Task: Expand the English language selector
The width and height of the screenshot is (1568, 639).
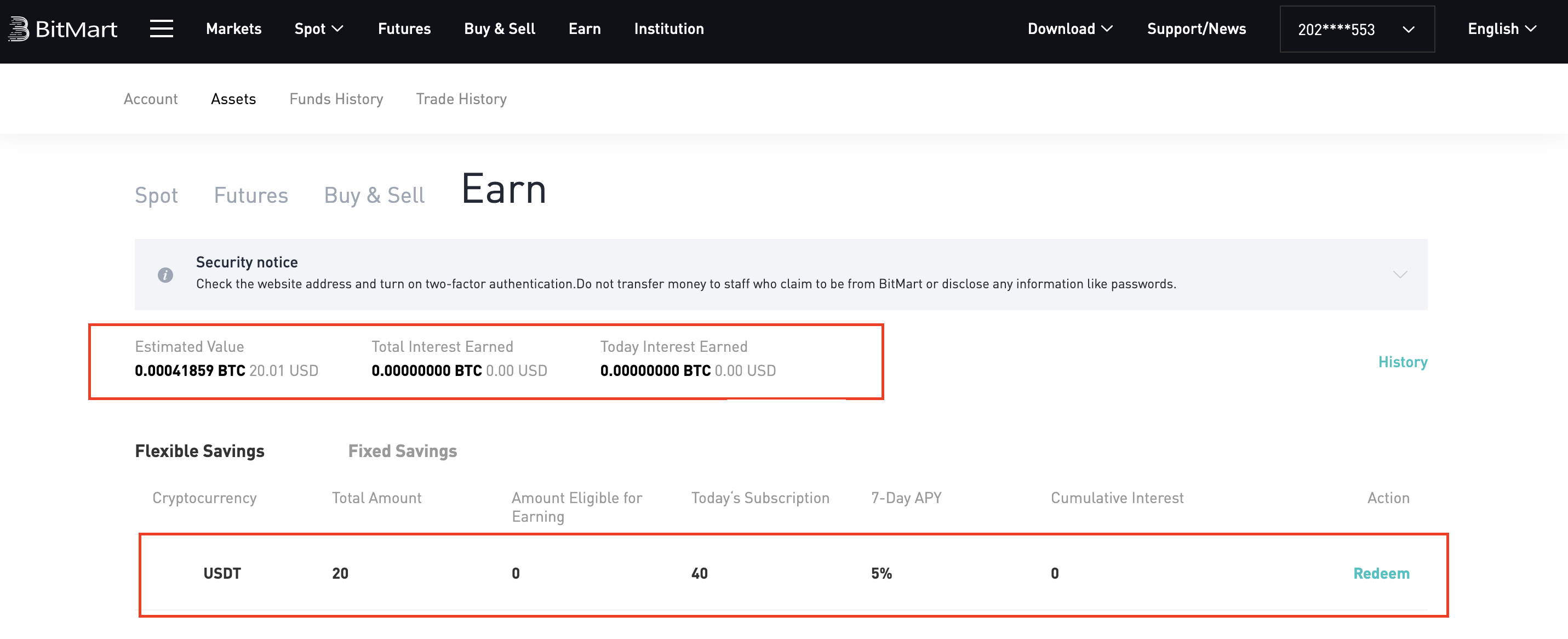Action: point(1502,28)
